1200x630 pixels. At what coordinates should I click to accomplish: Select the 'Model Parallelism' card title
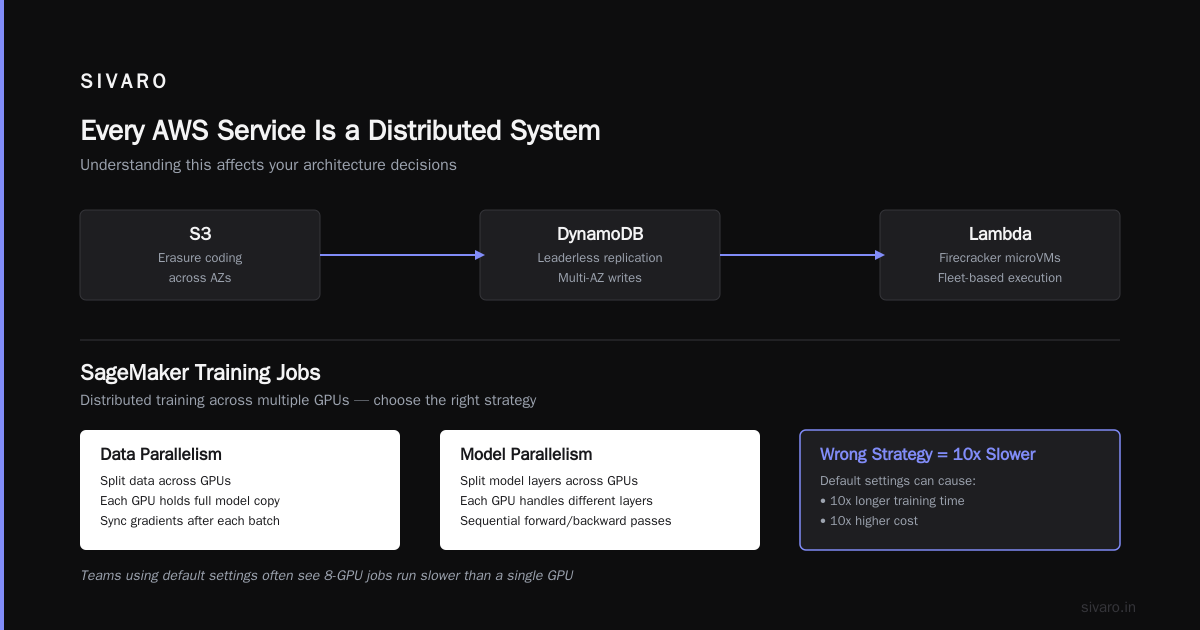[x=526, y=454]
